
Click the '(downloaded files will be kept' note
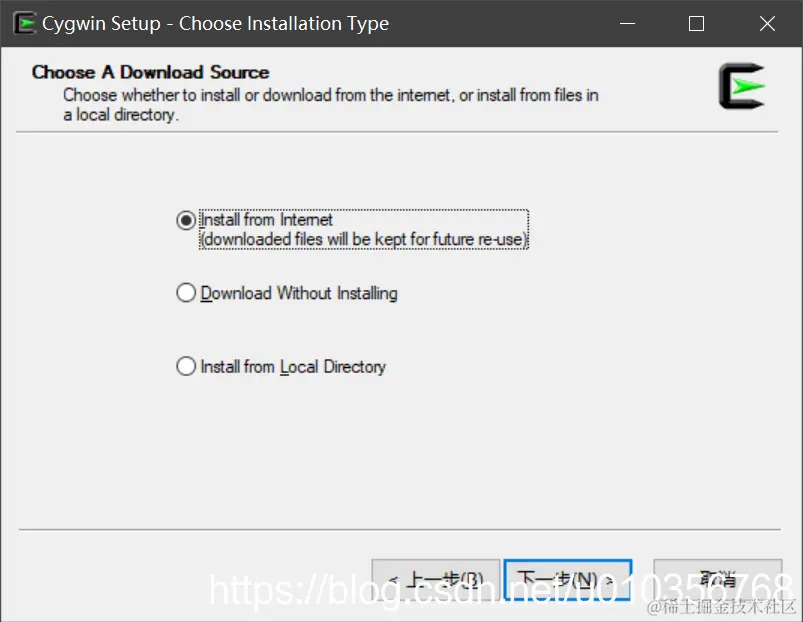(x=364, y=239)
